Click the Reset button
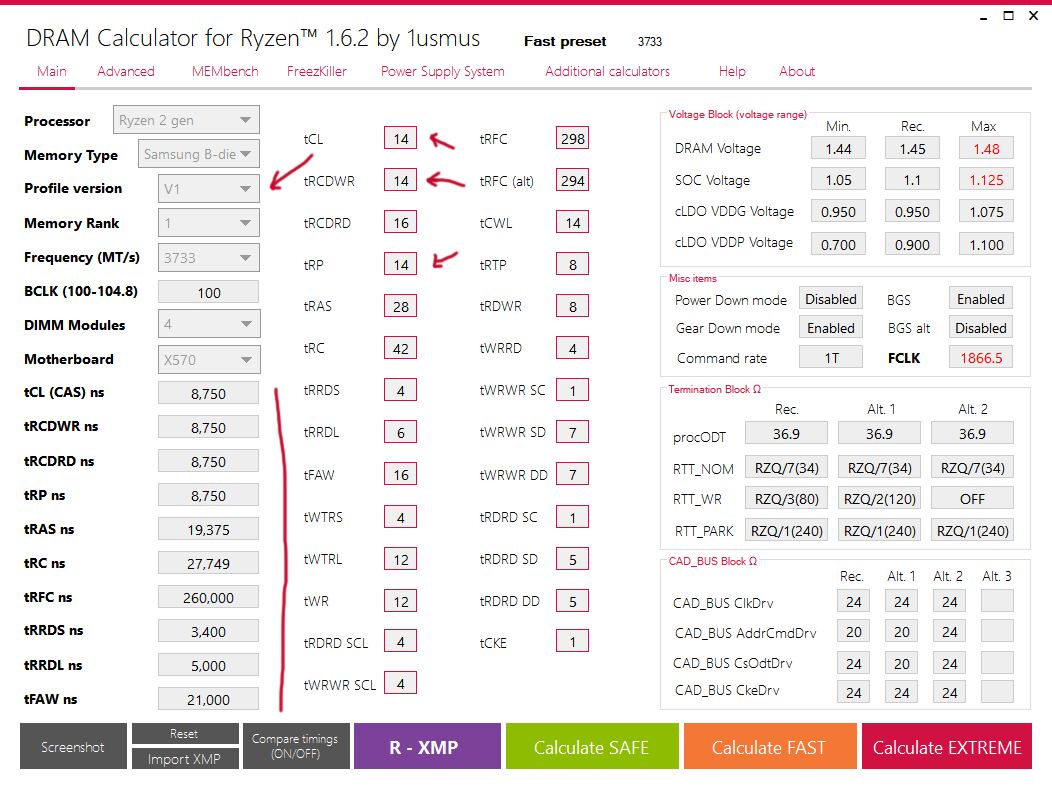This screenshot has height=790, width=1052. pos(185,734)
